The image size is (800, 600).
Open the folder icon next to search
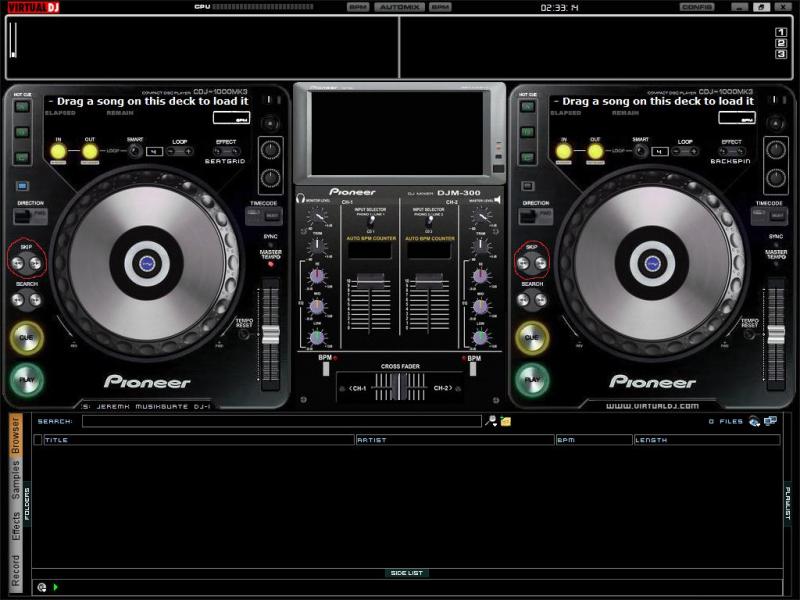point(506,421)
